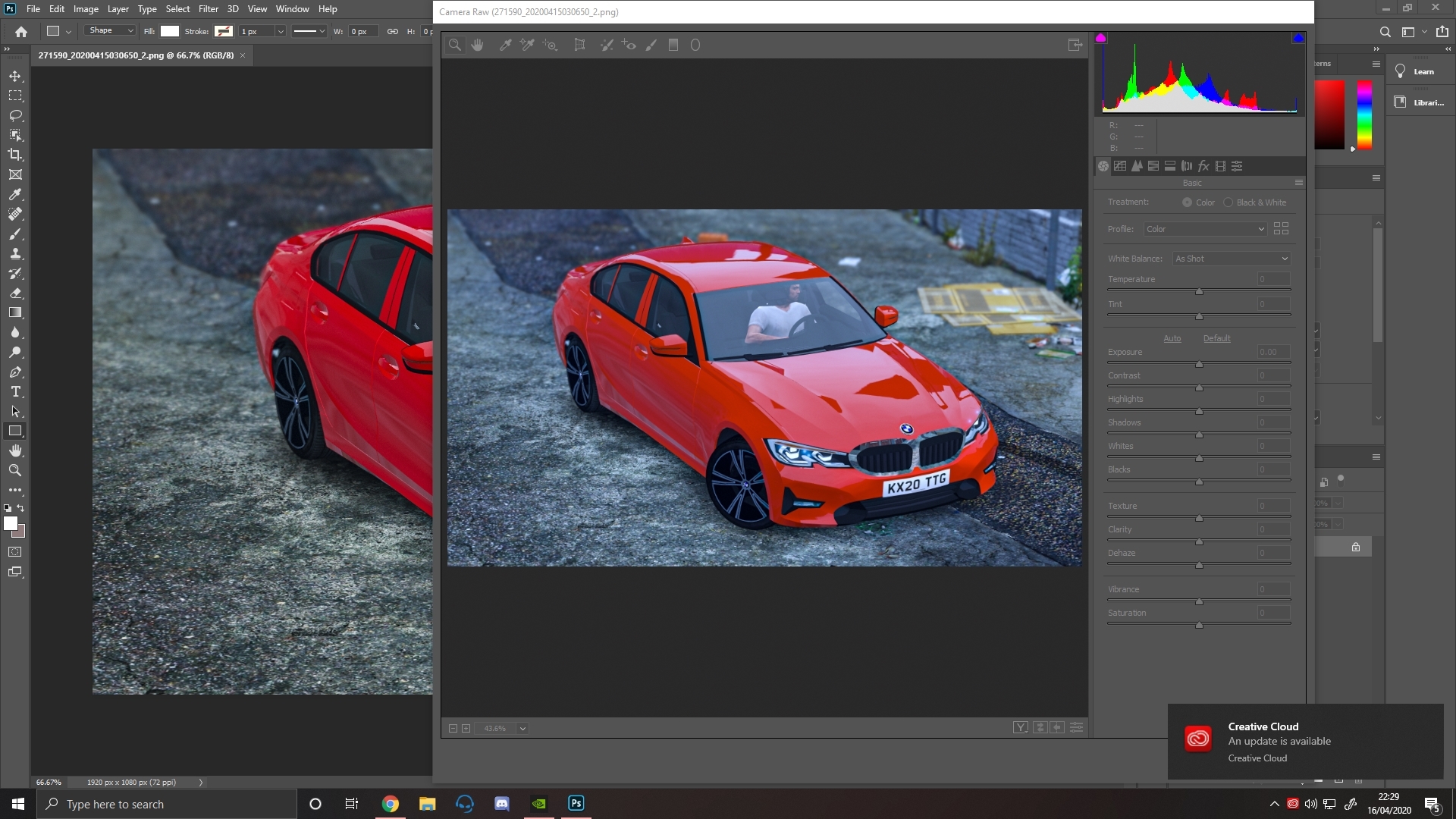
Task: Open the Layer menu
Action: pos(118,9)
